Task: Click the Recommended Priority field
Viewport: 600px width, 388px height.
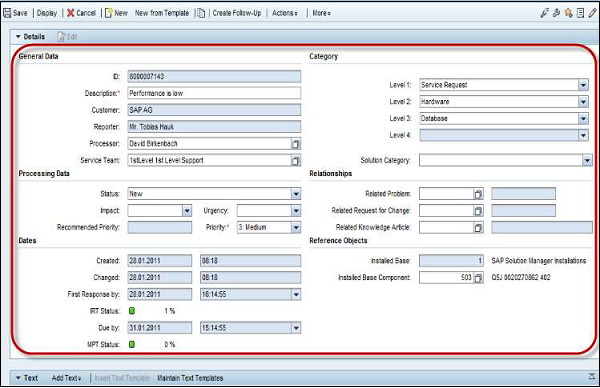Action: click(x=160, y=228)
